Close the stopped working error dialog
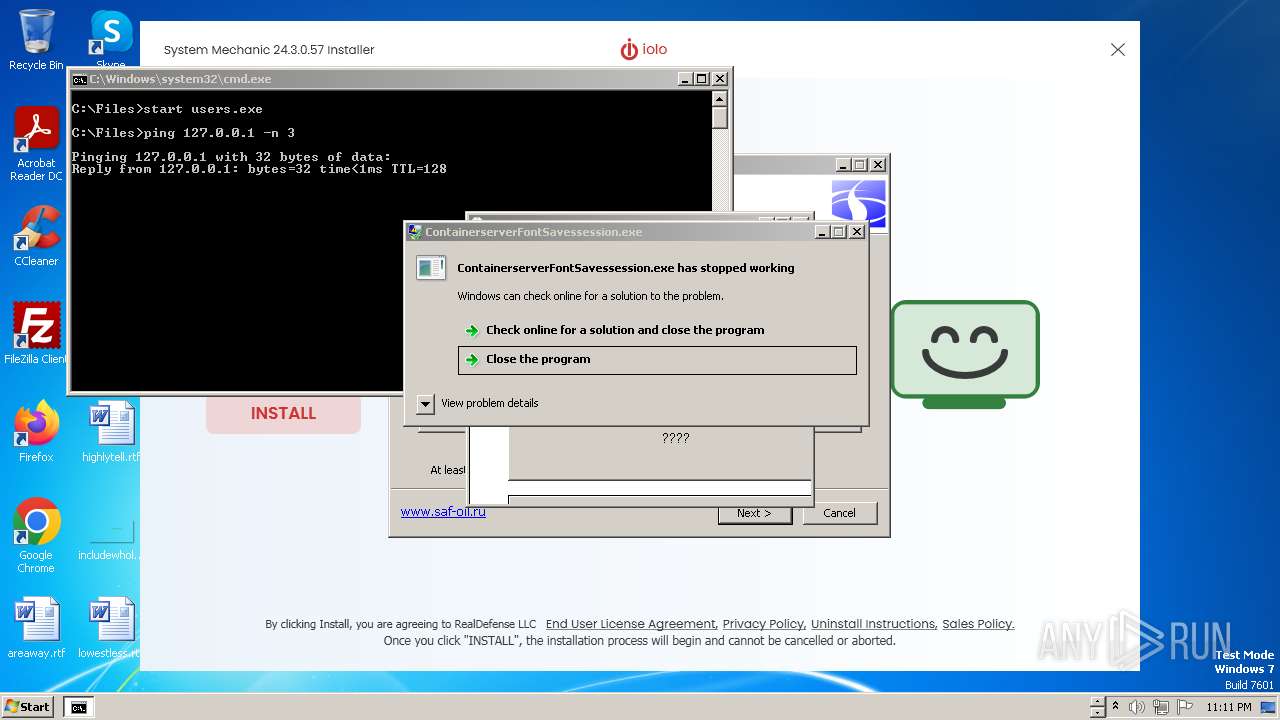 (856, 232)
